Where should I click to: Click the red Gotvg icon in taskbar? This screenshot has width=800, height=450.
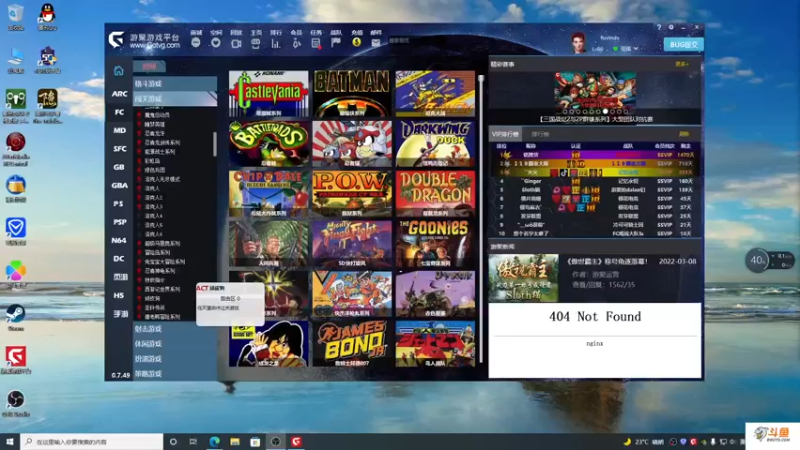[296, 441]
